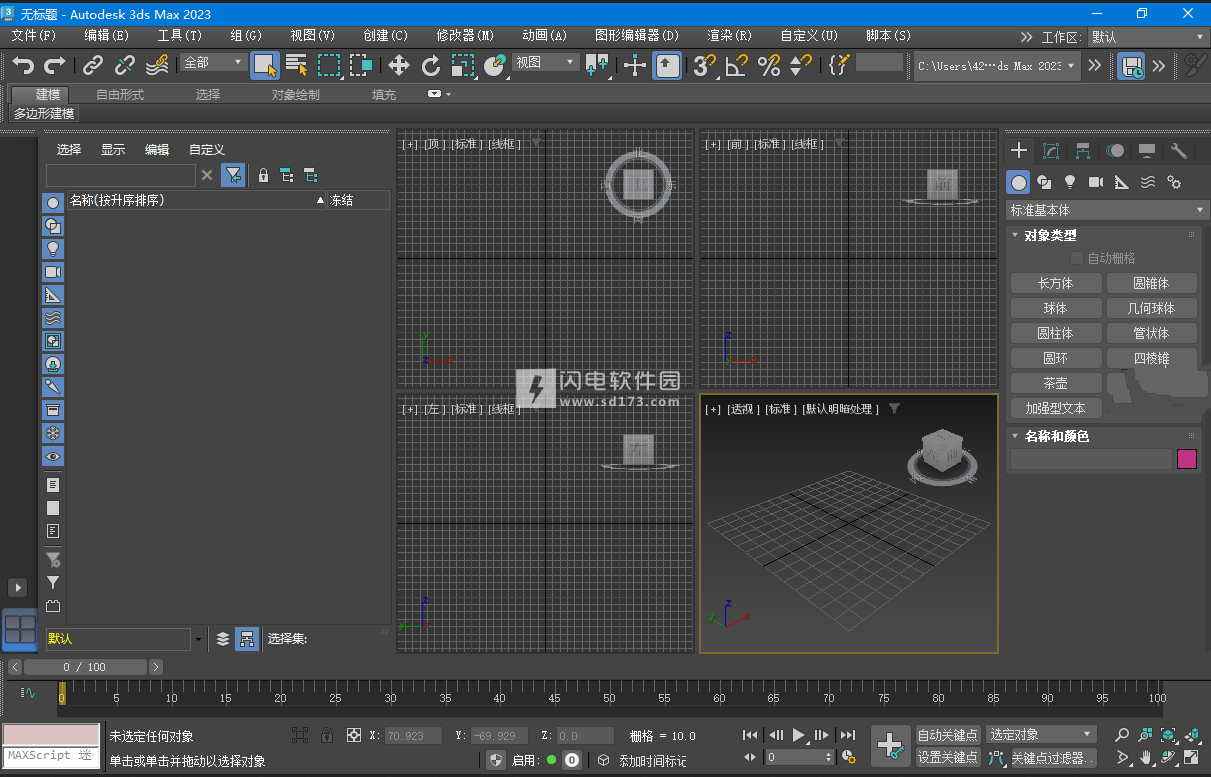The image size is (1211, 777).
Task: Click the save file with clock icon
Action: (1132, 65)
